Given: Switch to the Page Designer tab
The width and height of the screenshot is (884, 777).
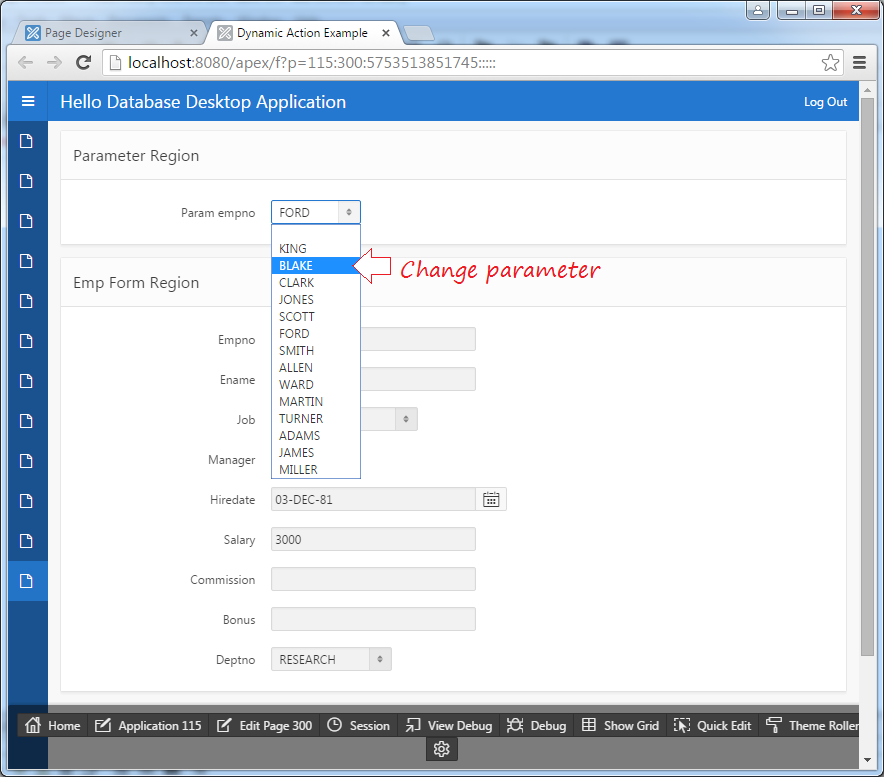Looking at the screenshot, I should coord(110,33).
